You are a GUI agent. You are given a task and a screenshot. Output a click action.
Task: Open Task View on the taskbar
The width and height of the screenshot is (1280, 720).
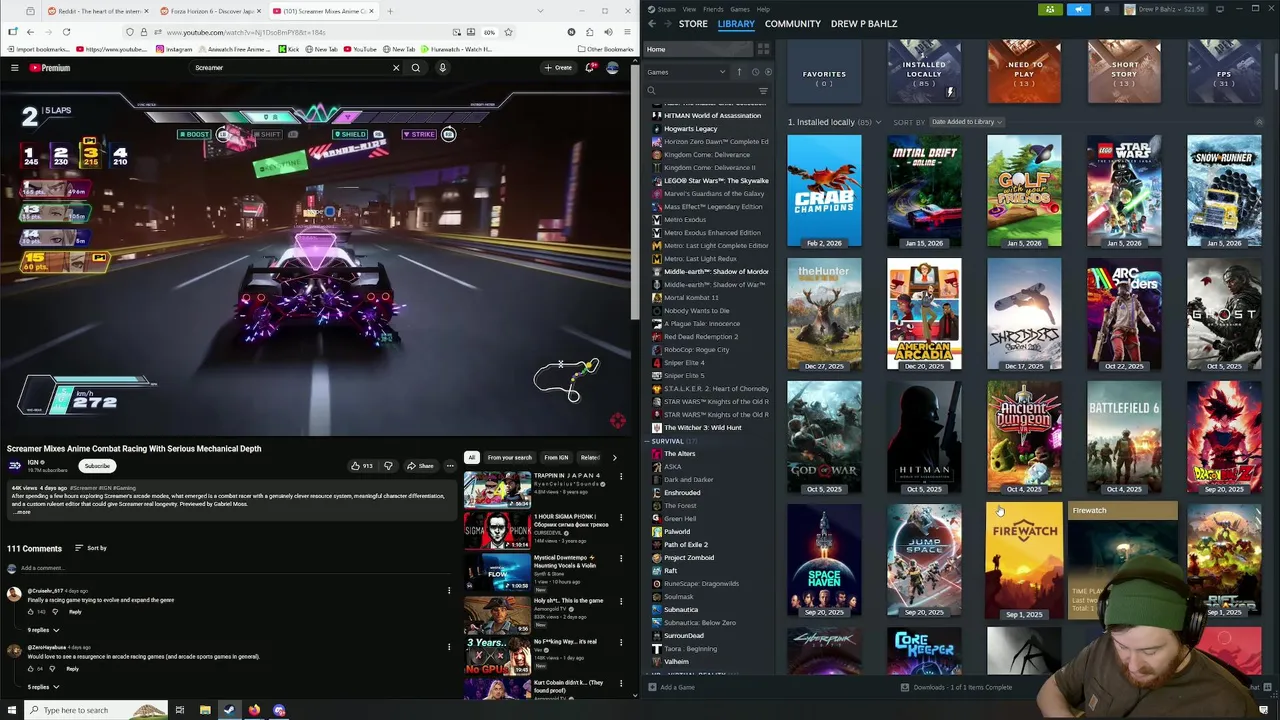click(x=180, y=710)
